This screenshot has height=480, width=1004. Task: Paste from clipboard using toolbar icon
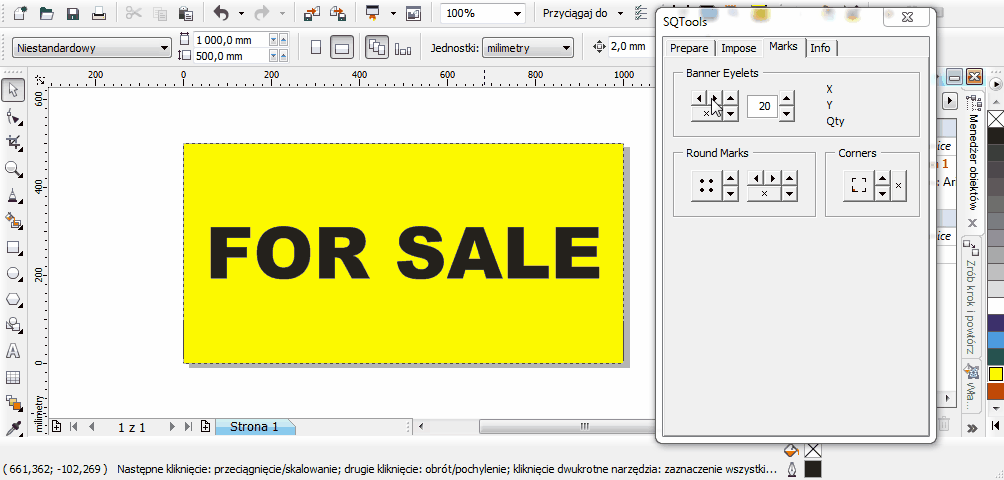tap(186, 13)
